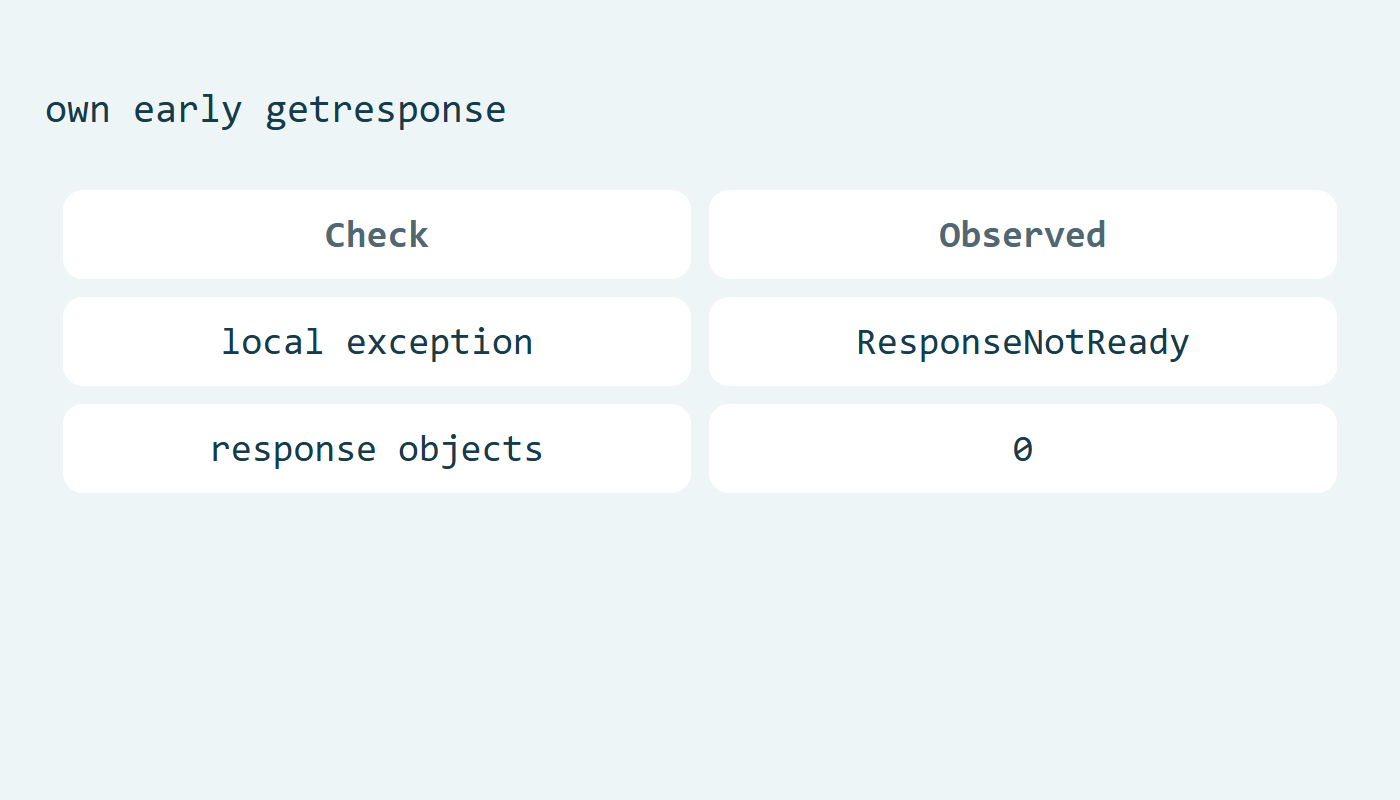1400x800 pixels.
Task: Click the word 'local' in the table
Action: click(x=272, y=341)
